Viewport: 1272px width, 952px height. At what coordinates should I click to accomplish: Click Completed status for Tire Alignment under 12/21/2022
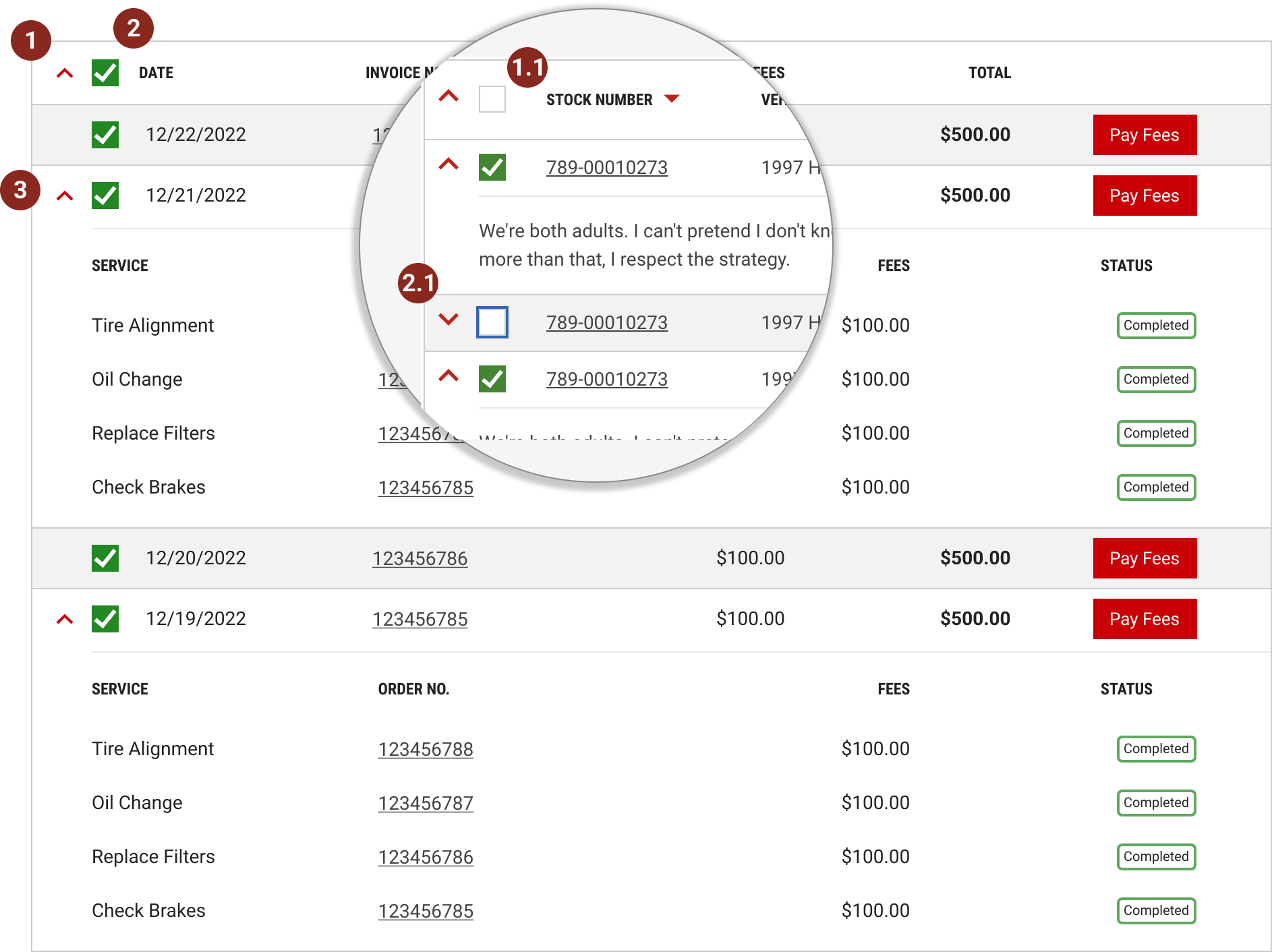click(1156, 326)
